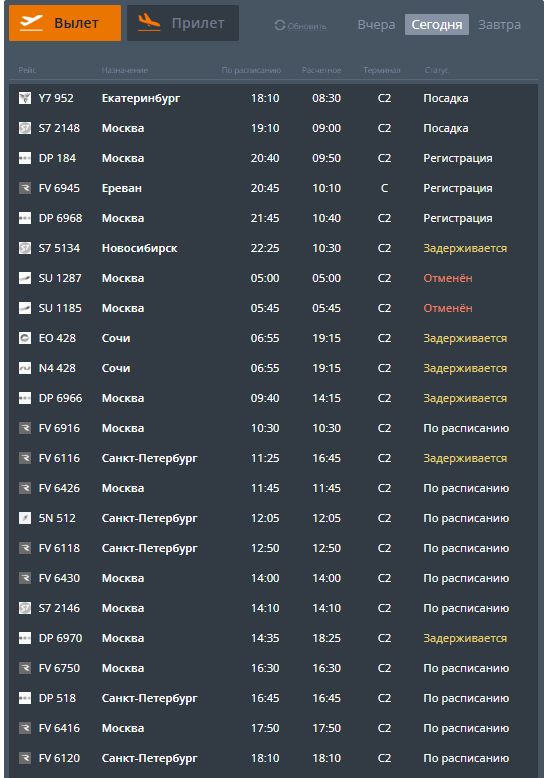Click Aeroflot logo beside SU 1287

click(25, 278)
